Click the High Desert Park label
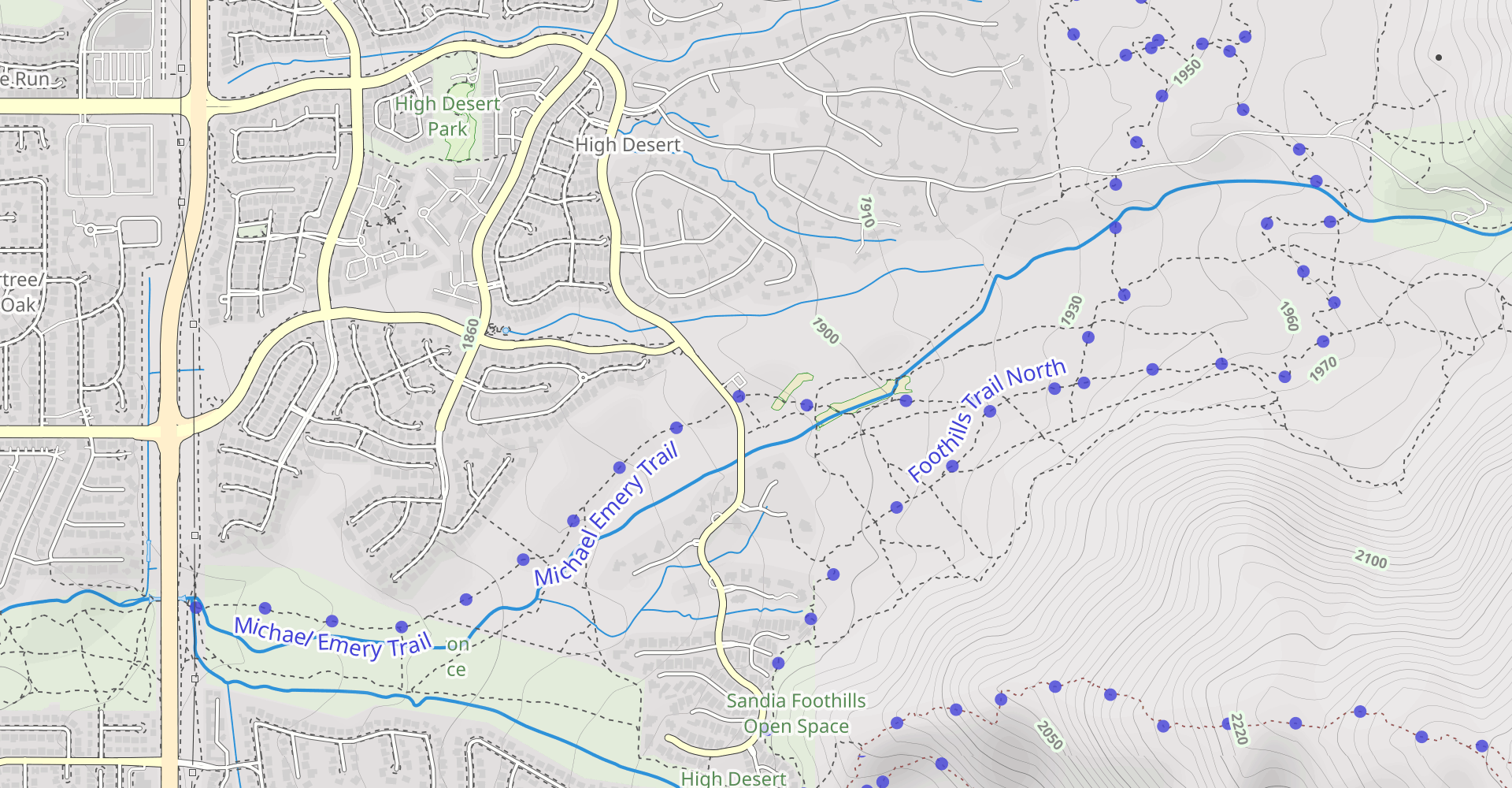The height and width of the screenshot is (788, 1512). coord(447,116)
